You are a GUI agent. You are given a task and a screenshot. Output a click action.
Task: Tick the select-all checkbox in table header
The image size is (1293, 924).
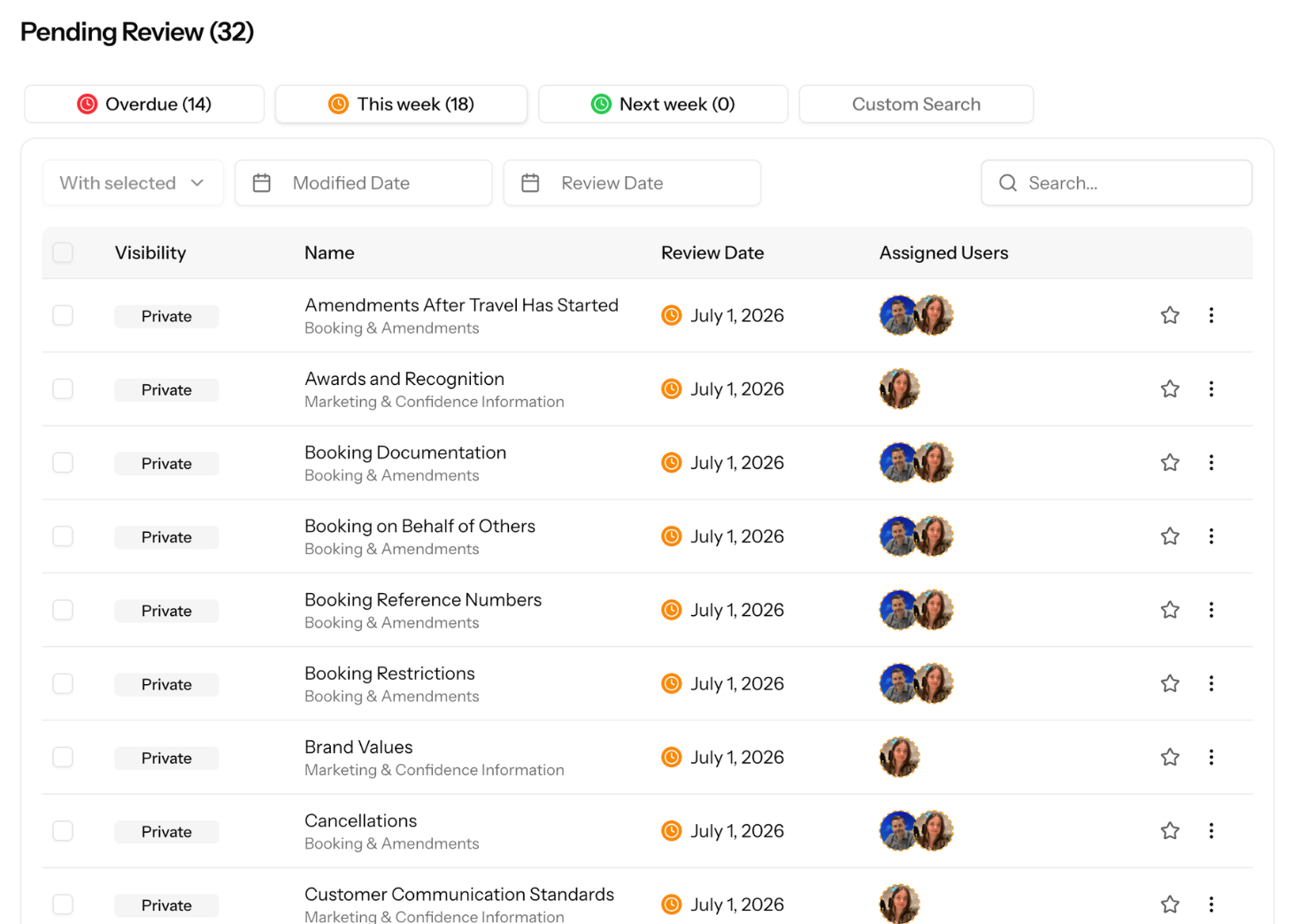point(63,252)
